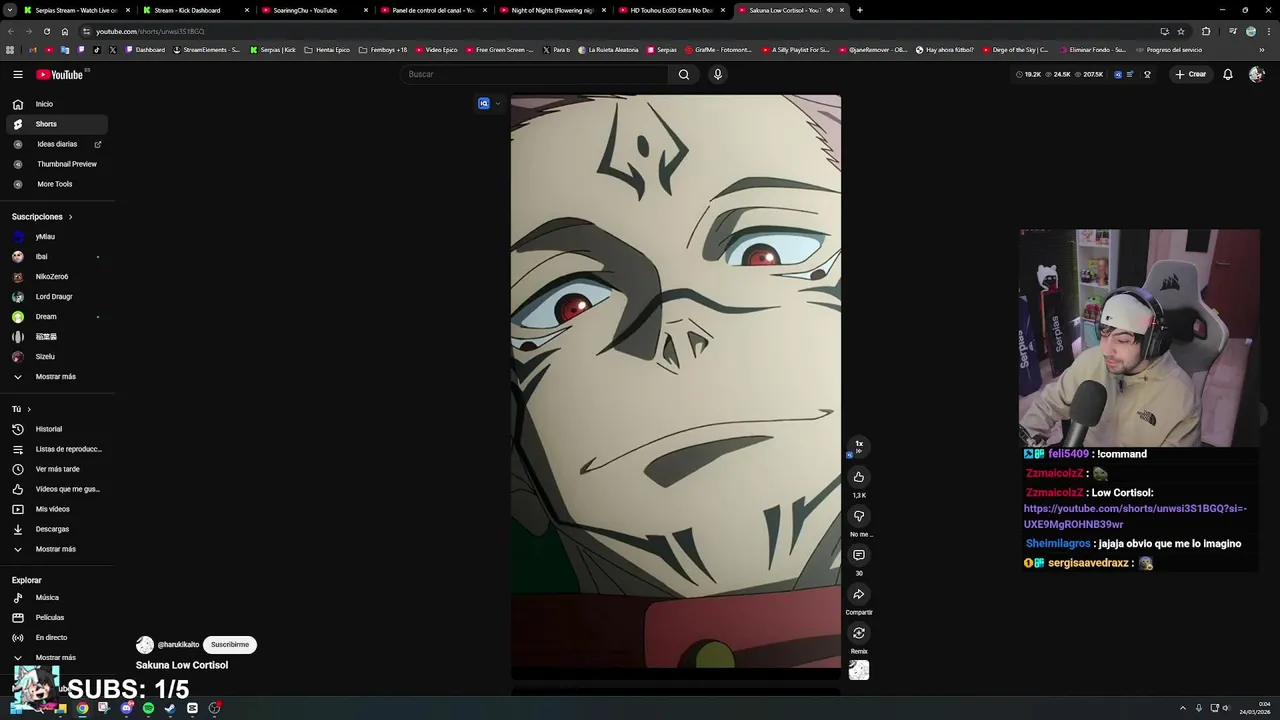Image resolution: width=1280 pixels, height=720 pixels.
Task: Open the Dream subscription channel
Action: (x=57, y=317)
